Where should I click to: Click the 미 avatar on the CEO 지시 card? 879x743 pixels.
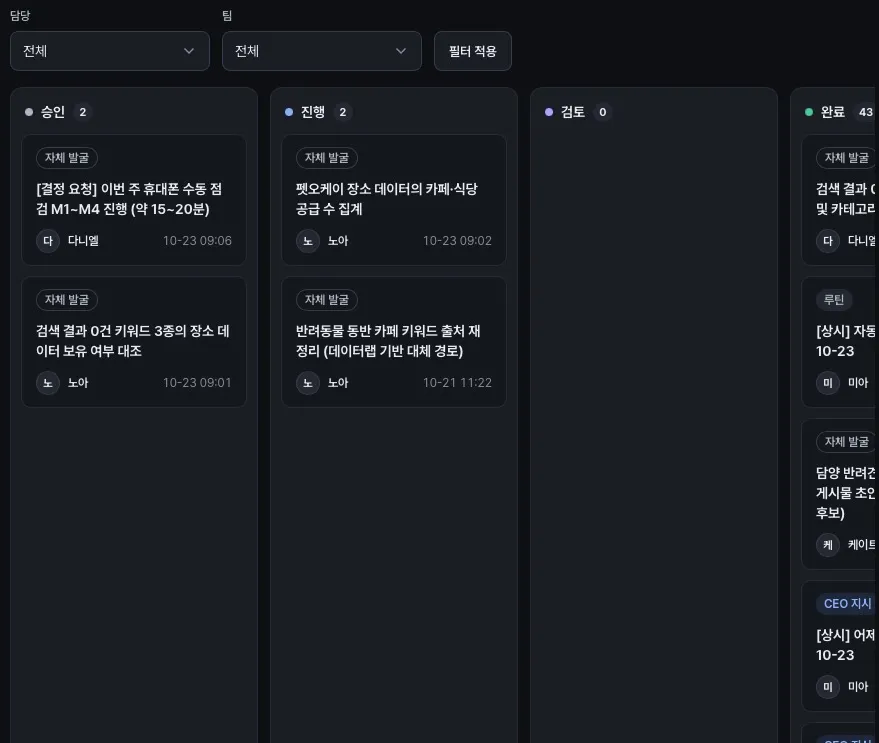(828, 687)
